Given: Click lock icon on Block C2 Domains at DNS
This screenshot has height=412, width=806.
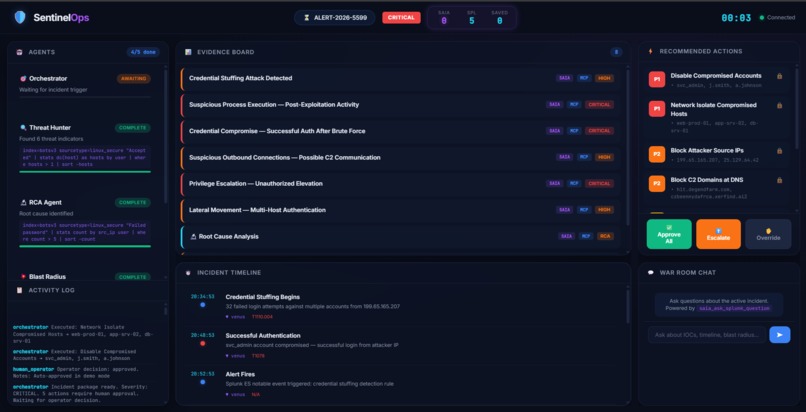Looking at the screenshot, I should click(779, 180).
